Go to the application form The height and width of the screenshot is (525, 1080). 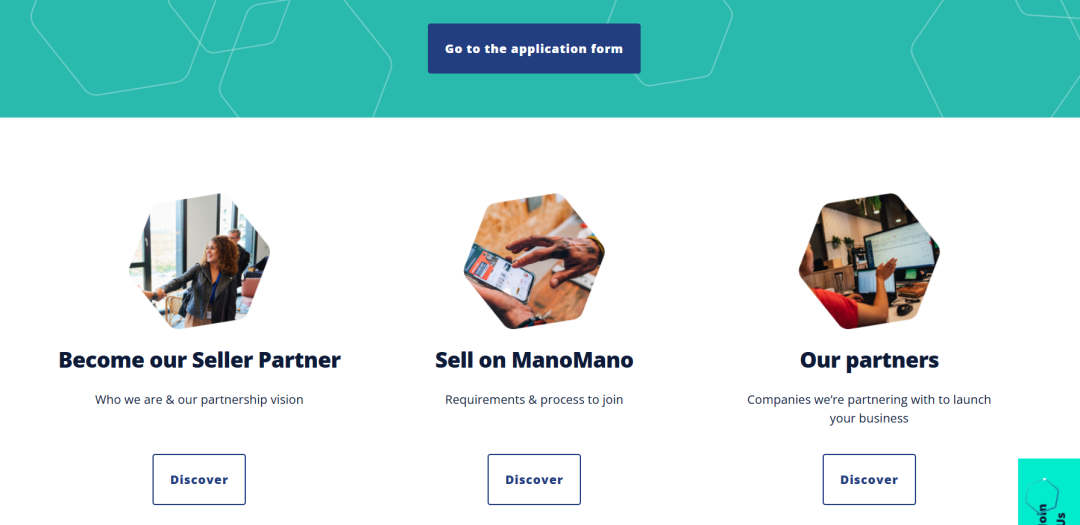pos(534,48)
